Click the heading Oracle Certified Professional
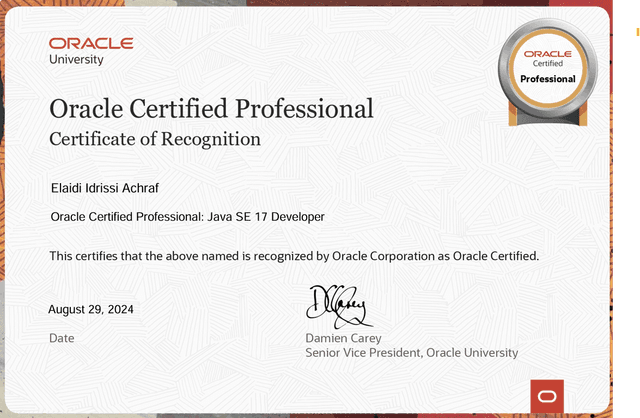The image size is (640, 418). (211, 108)
